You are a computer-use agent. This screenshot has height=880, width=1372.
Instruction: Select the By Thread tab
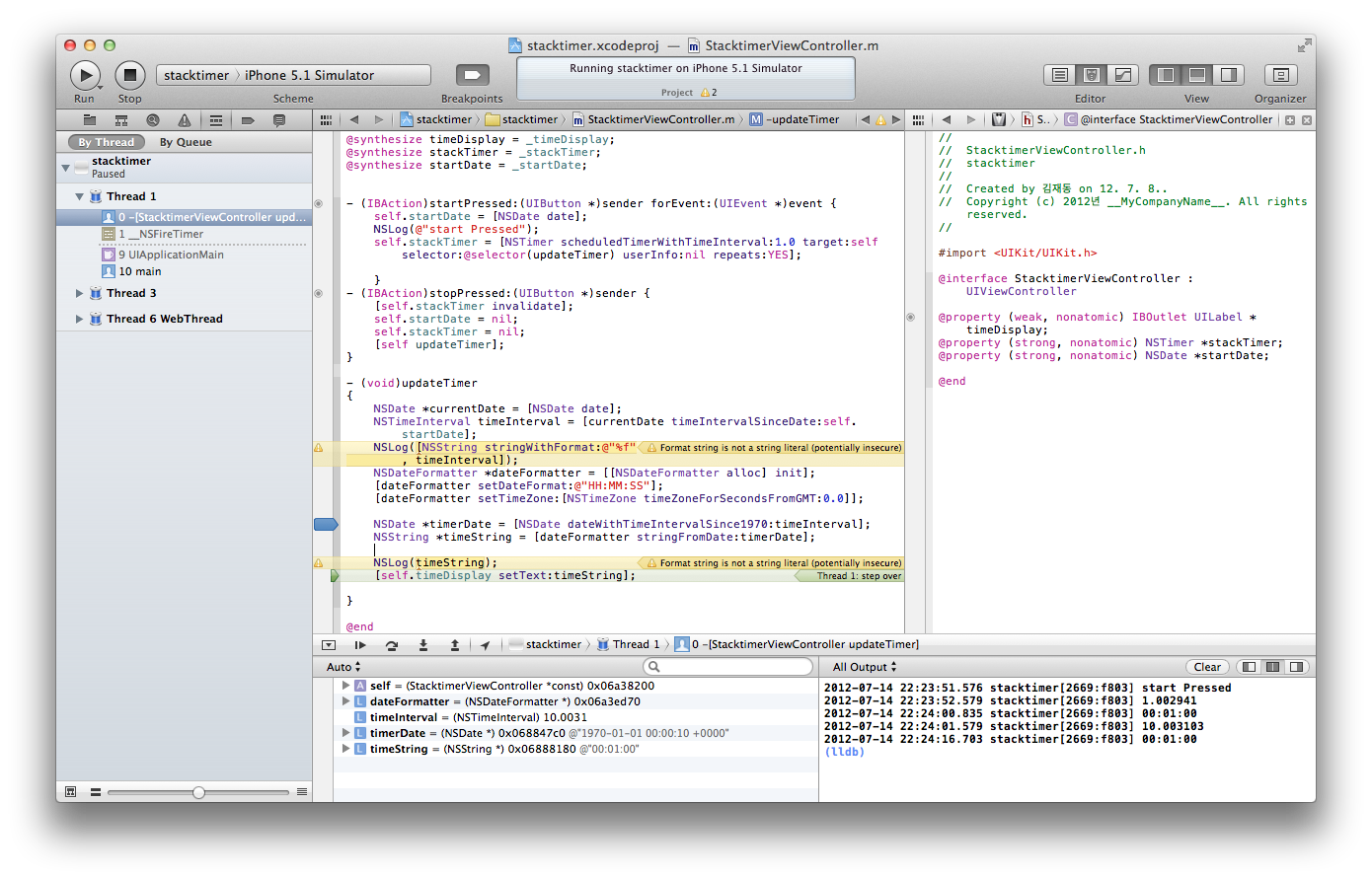[x=106, y=142]
